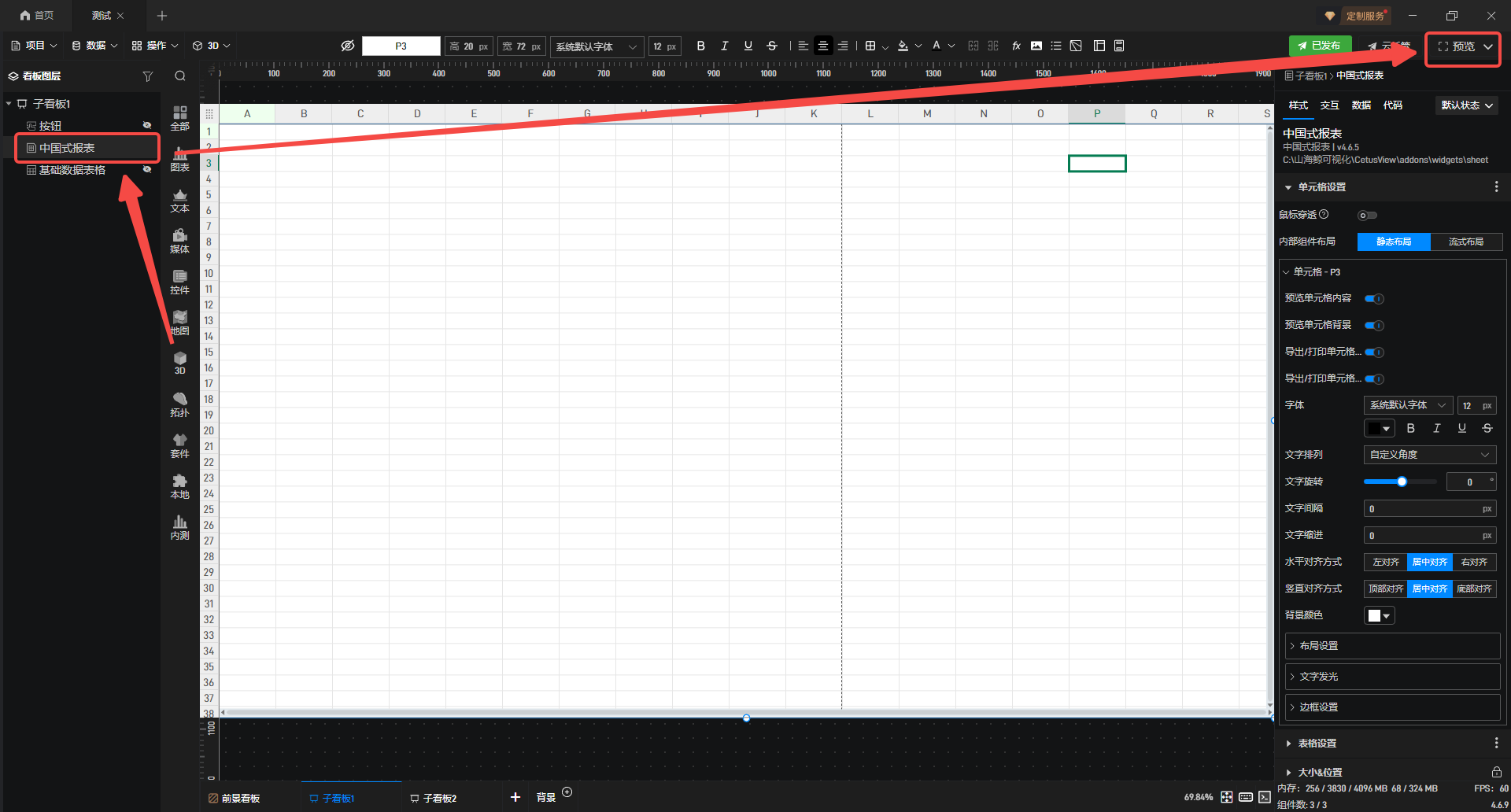Toggle the 鼠标穿透 switch
Screen dimensions: 1511x812
[1367, 215]
